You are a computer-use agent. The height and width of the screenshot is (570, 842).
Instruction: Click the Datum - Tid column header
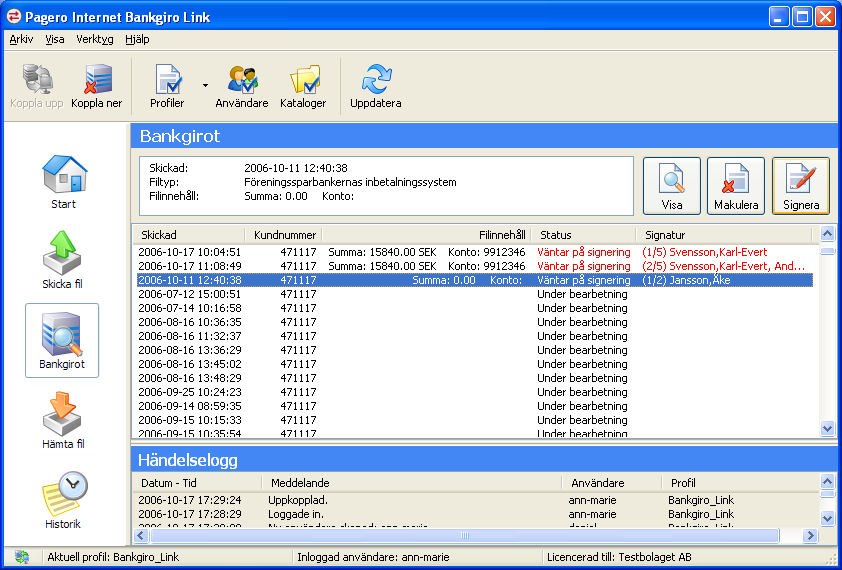pos(197,482)
